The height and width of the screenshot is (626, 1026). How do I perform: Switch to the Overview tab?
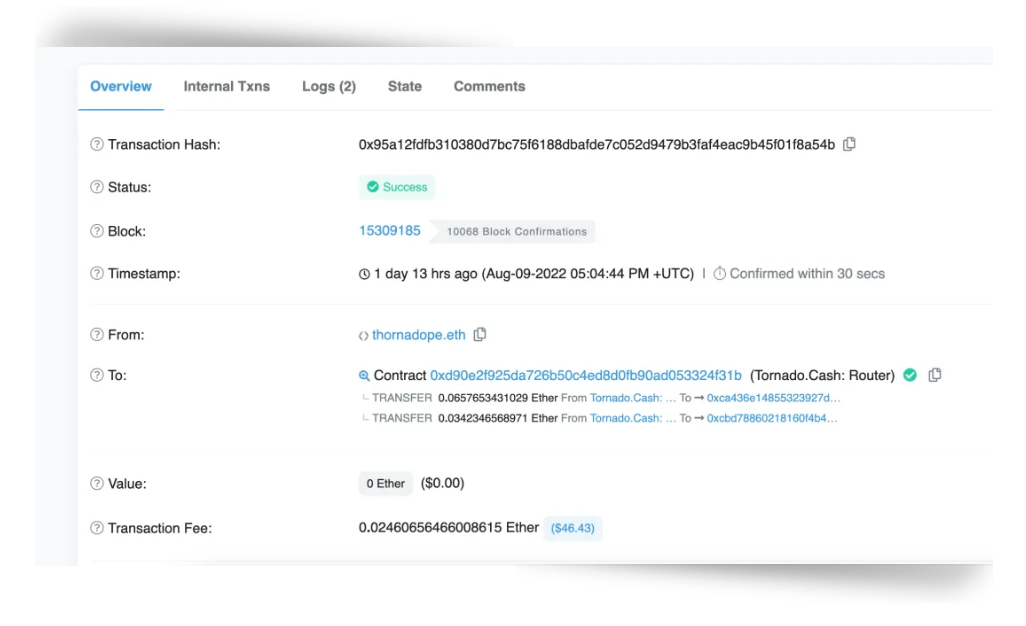120,86
